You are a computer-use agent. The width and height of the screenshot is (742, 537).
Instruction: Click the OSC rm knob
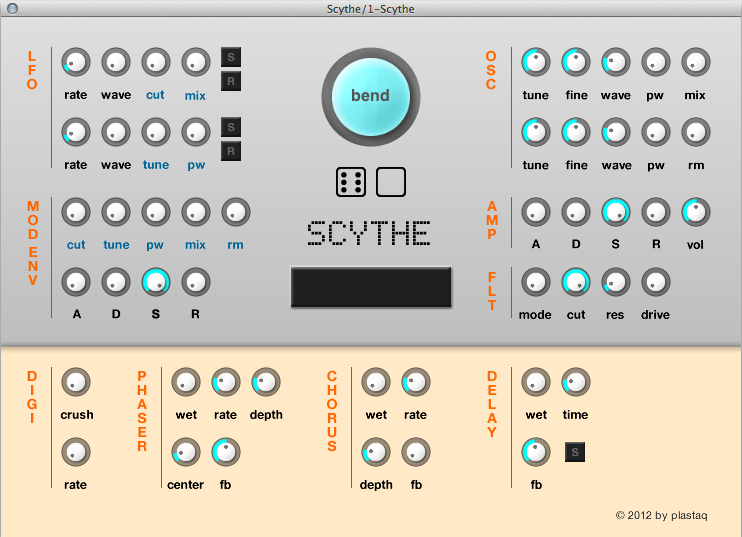(x=696, y=131)
